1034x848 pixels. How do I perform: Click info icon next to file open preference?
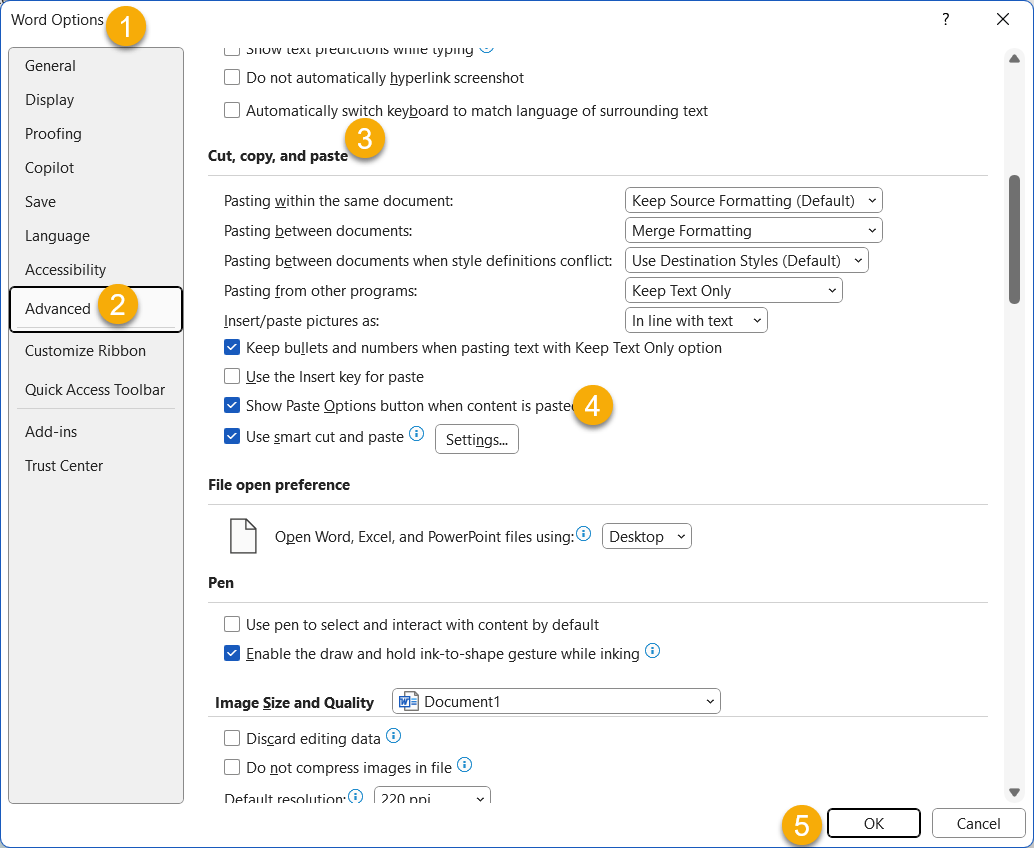tap(584, 534)
